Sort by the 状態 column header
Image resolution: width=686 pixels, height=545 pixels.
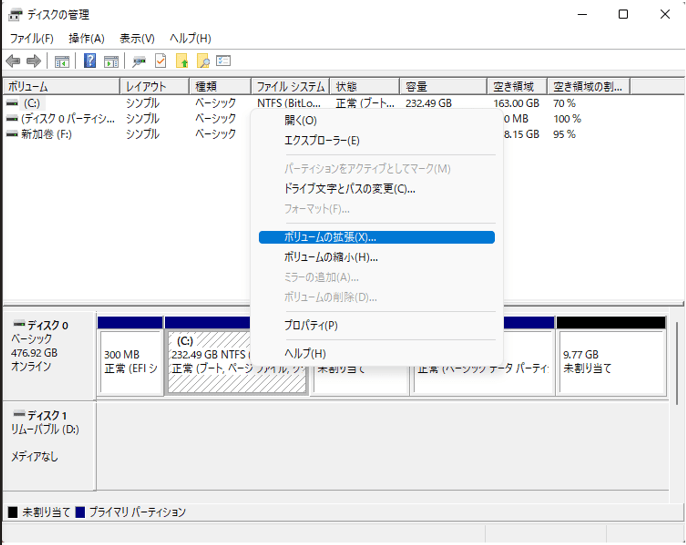365,87
